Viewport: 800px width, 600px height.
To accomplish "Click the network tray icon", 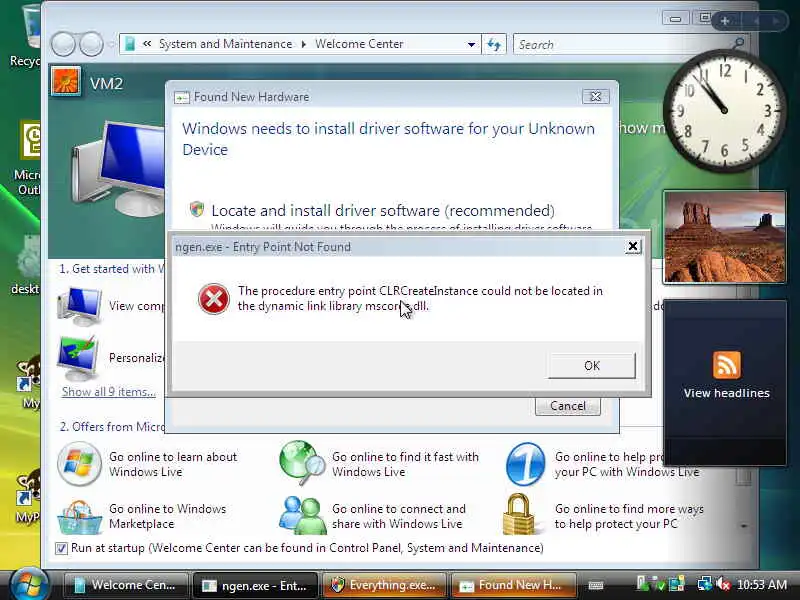I will (x=705, y=584).
